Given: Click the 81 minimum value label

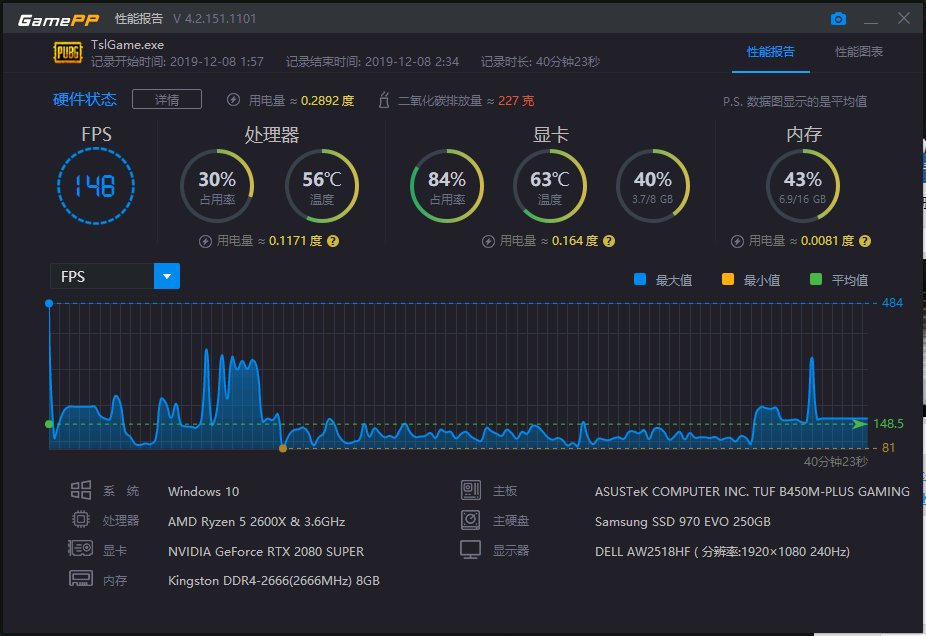Looking at the screenshot, I should click(x=888, y=448).
